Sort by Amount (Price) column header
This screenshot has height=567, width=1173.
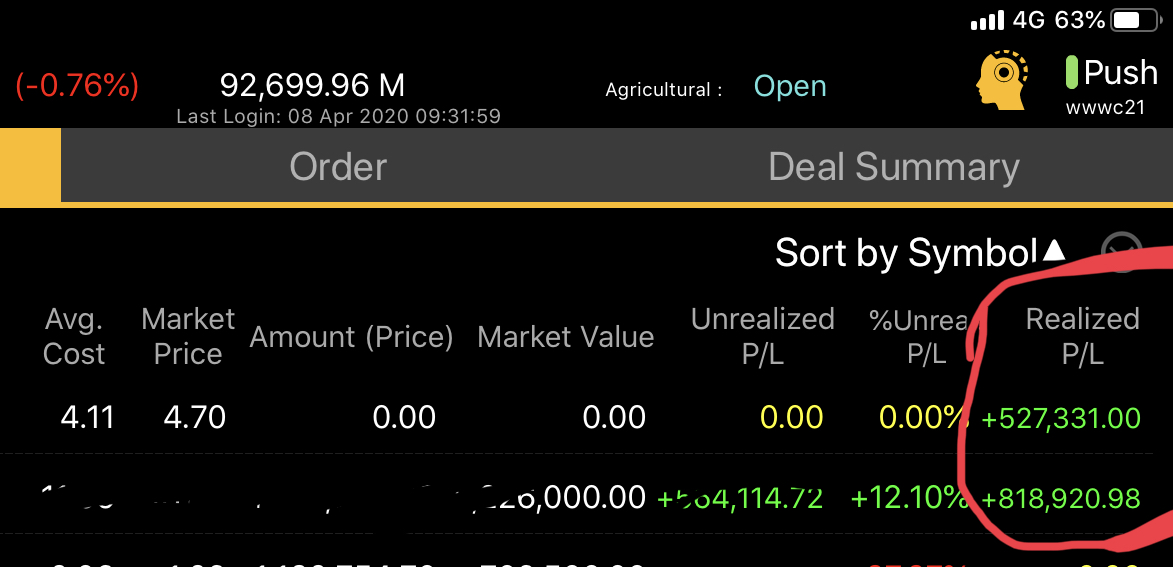pos(352,337)
